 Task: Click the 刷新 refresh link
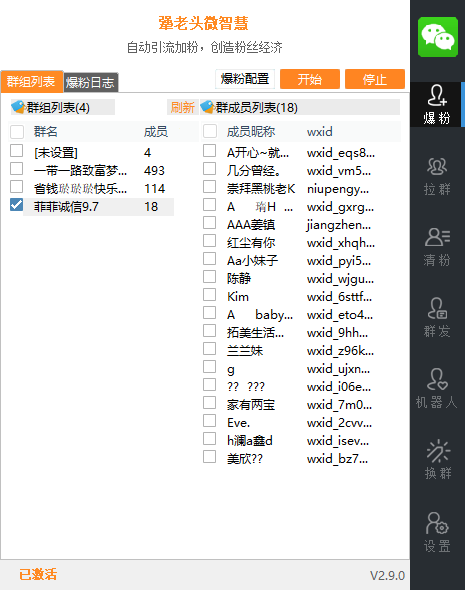point(182,108)
